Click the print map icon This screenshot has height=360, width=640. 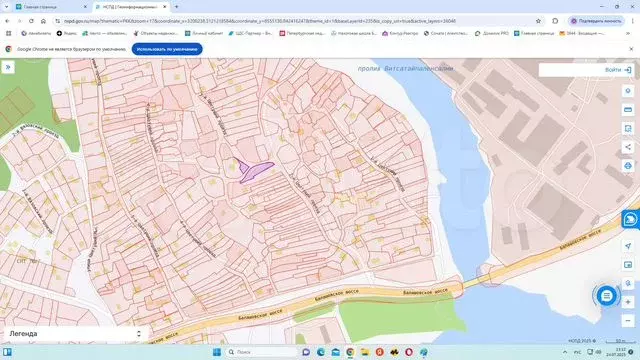coord(628,166)
